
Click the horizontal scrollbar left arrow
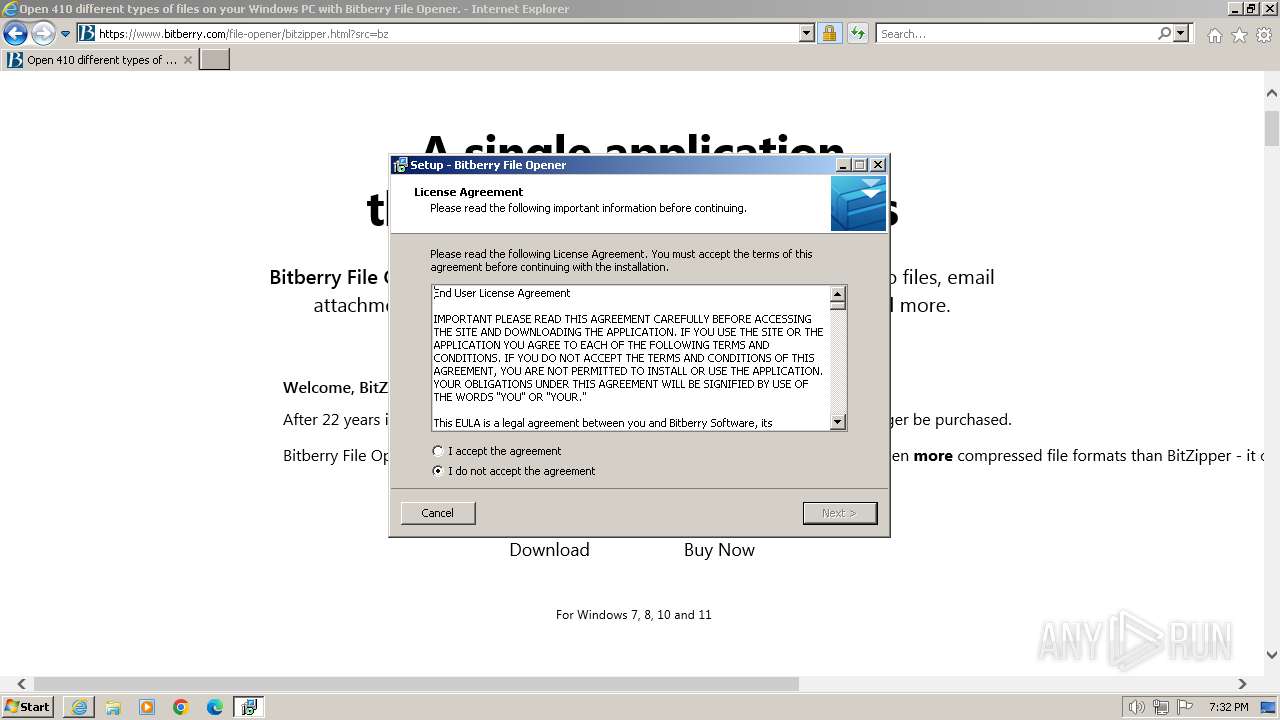click(22, 684)
